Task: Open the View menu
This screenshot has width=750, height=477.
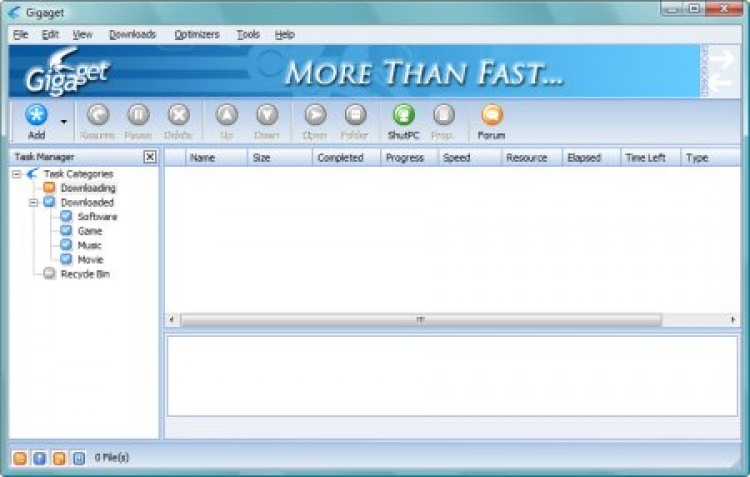Action: (x=82, y=34)
